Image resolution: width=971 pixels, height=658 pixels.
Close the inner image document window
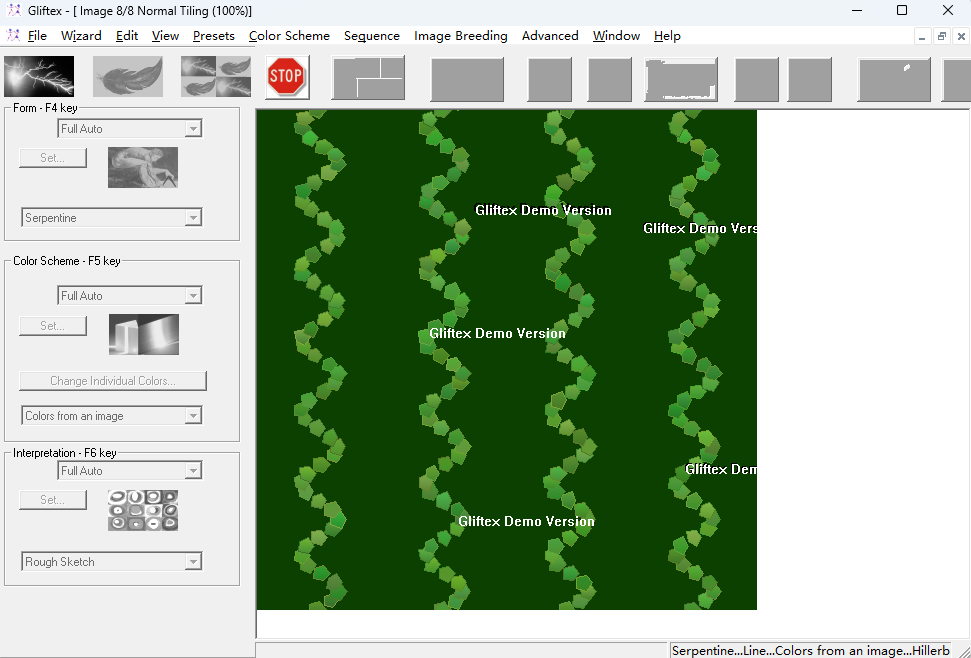click(961, 37)
